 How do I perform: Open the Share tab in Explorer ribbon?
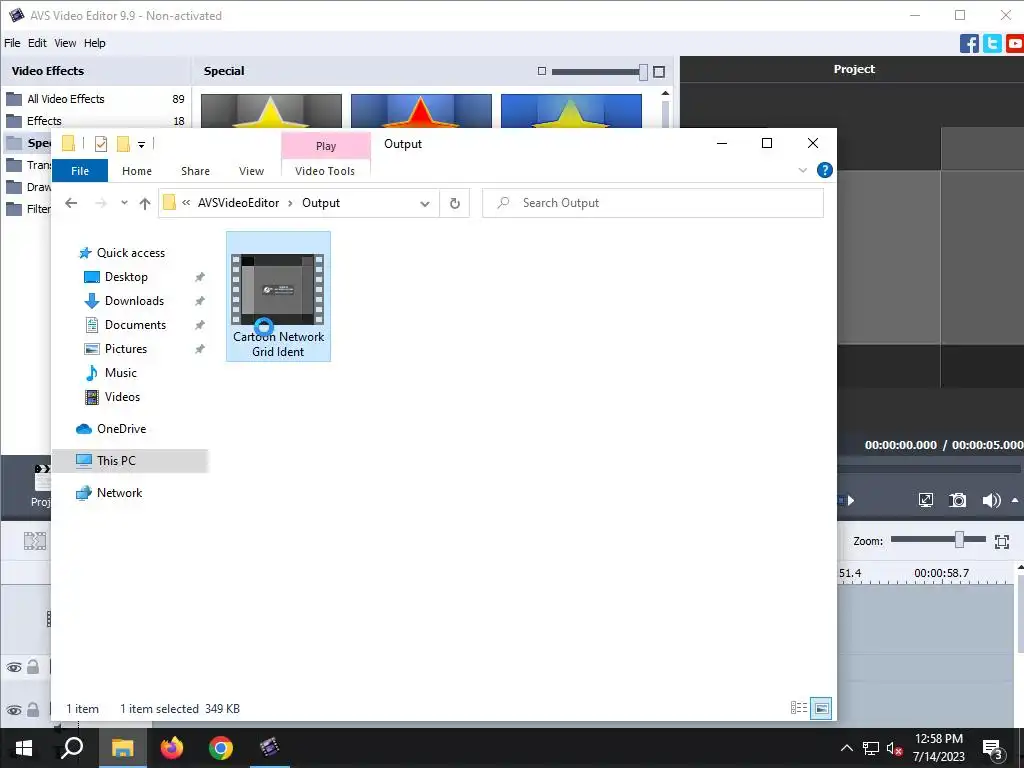[x=195, y=171]
